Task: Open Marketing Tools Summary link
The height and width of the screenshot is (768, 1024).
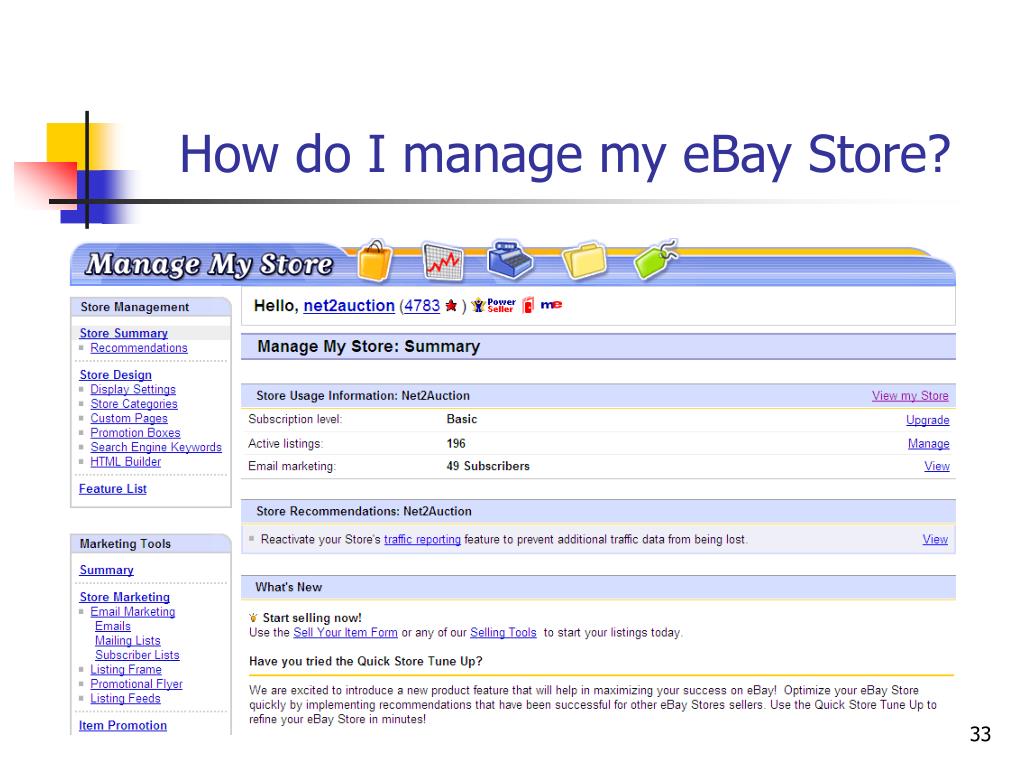Action: coord(106,570)
